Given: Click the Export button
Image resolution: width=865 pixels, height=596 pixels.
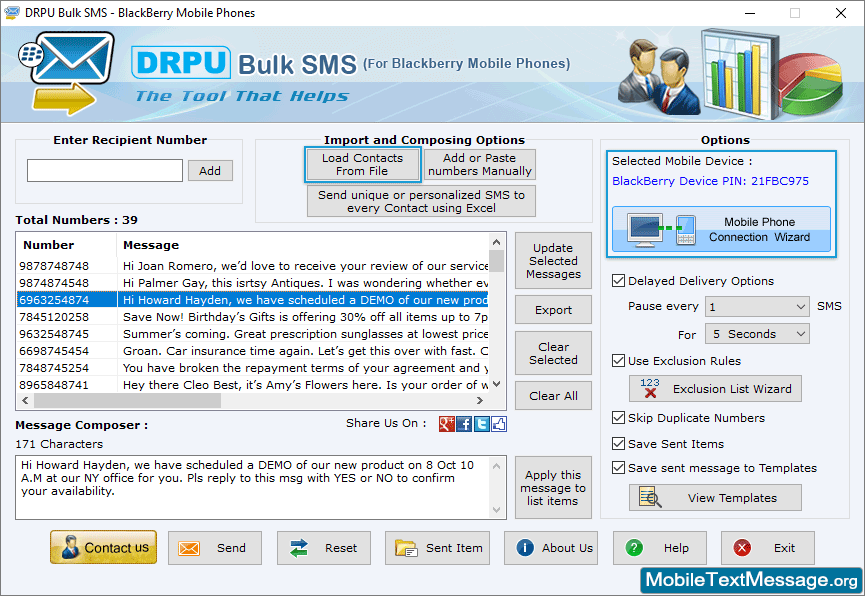Looking at the screenshot, I should click(x=553, y=310).
